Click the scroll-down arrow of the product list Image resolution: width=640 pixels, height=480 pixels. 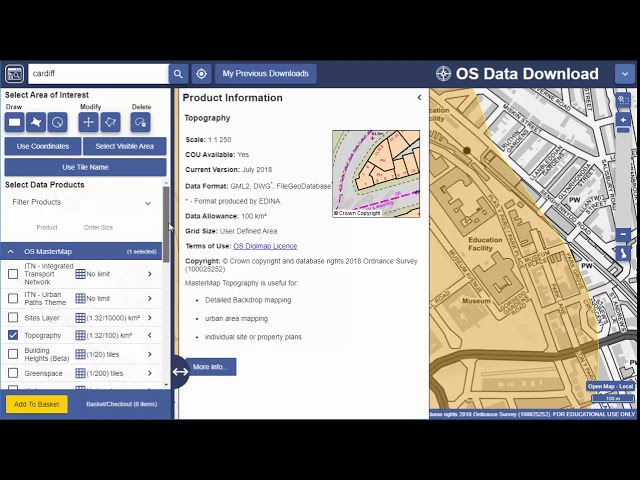pos(166,384)
